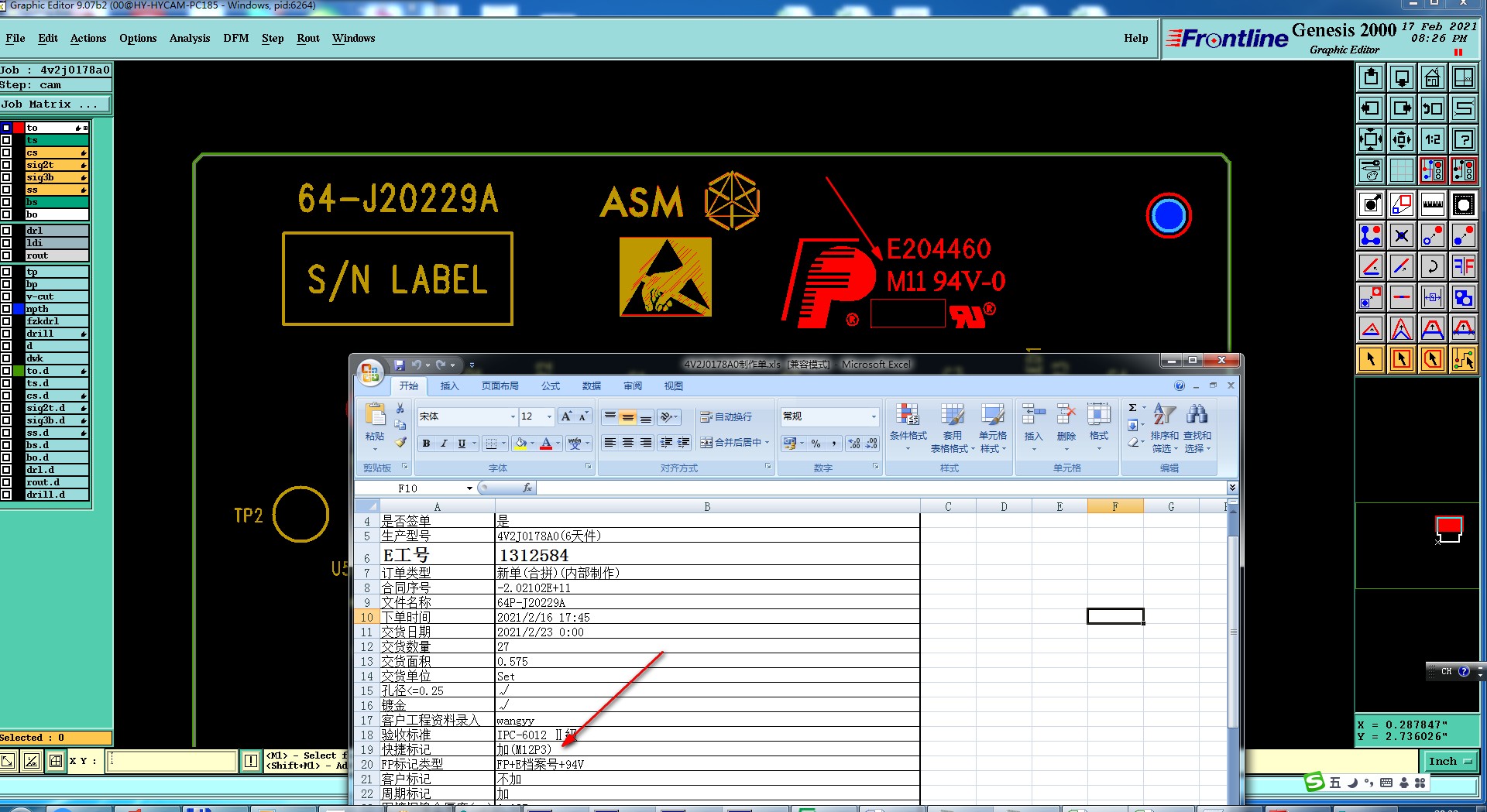
Task: Click the pan right arrow icon
Action: pos(1401,108)
